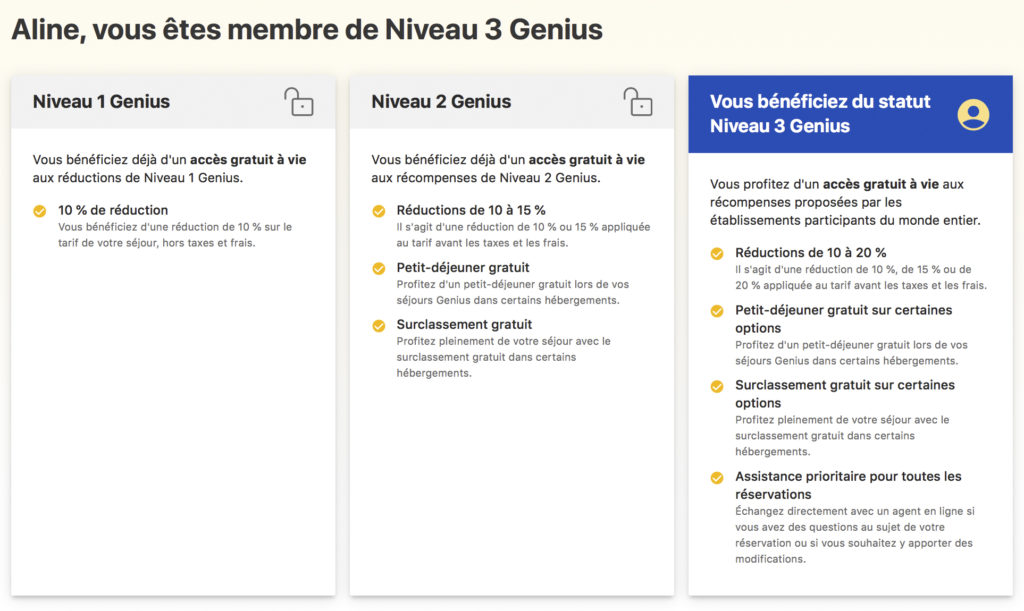Click the checkmark beside "Réductions de 10 à 15 %"
This screenshot has height=611, width=1024.
(379, 211)
